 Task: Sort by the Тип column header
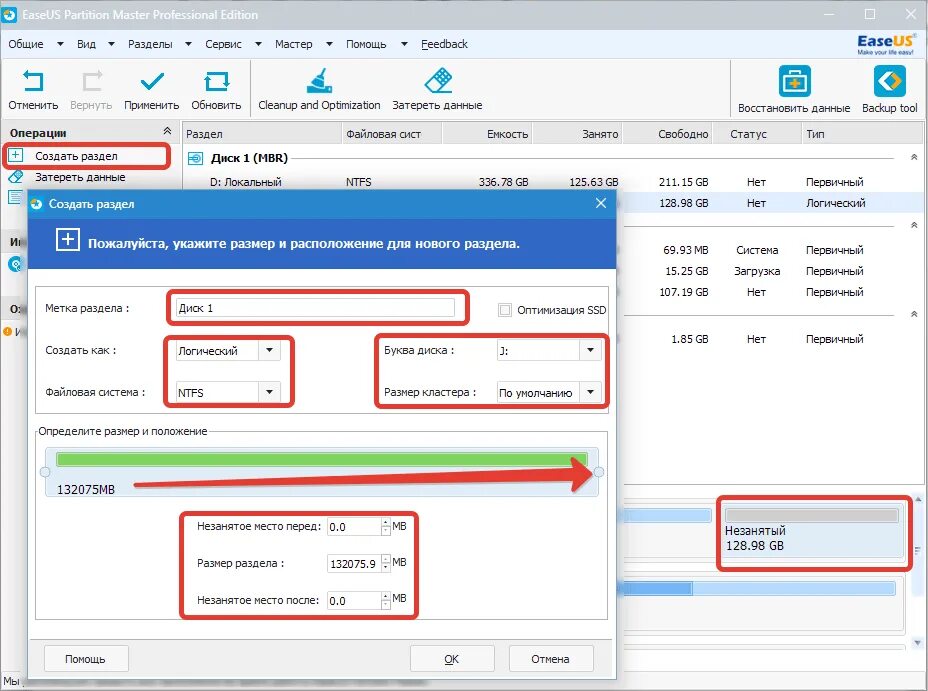click(x=862, y=134)
